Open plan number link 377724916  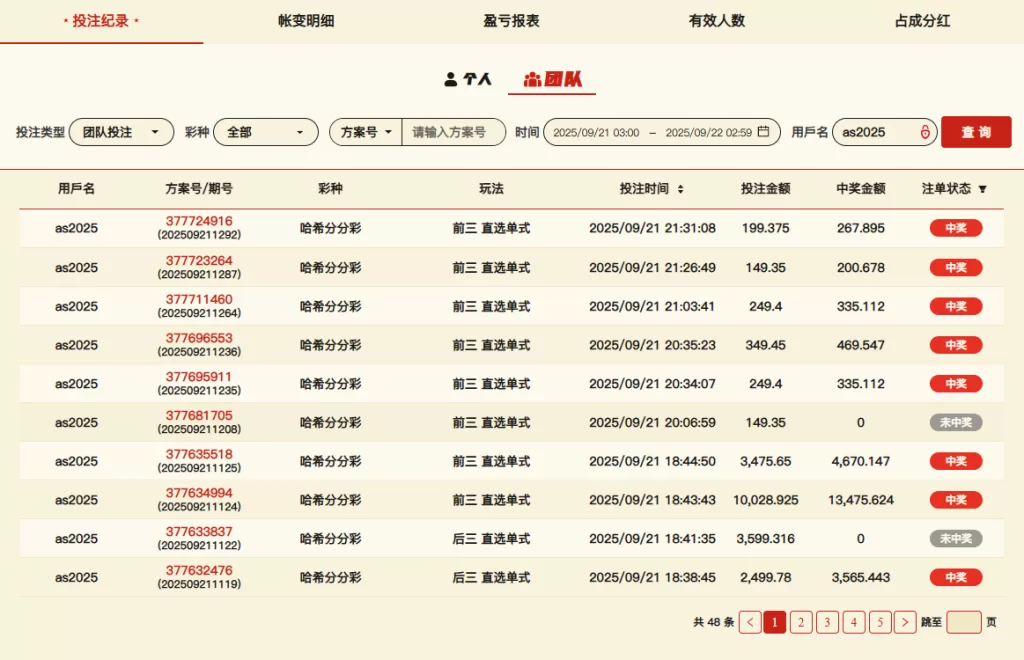click(x=199, y=221)
